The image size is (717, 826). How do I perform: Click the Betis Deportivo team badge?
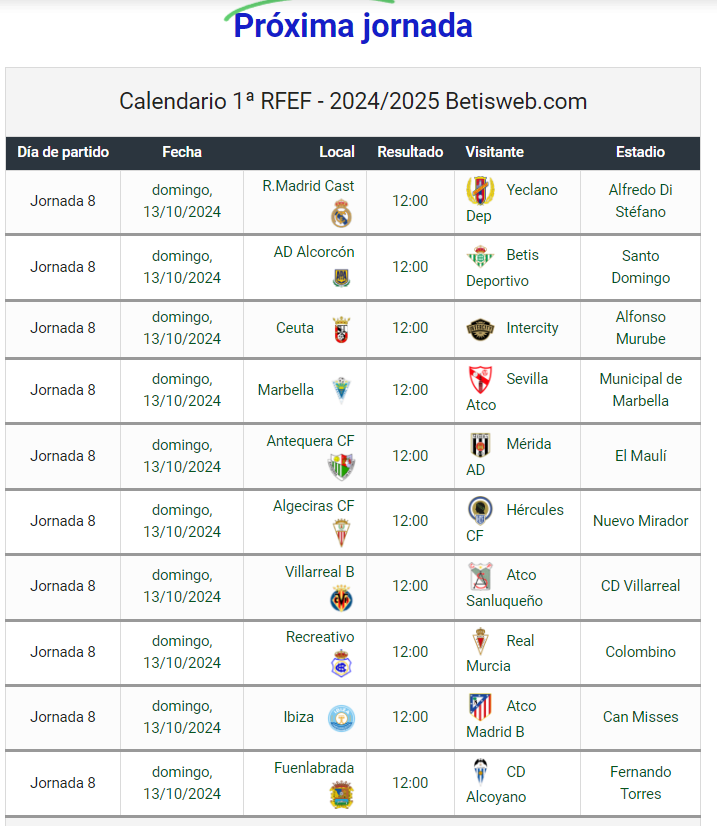[480, 257]
